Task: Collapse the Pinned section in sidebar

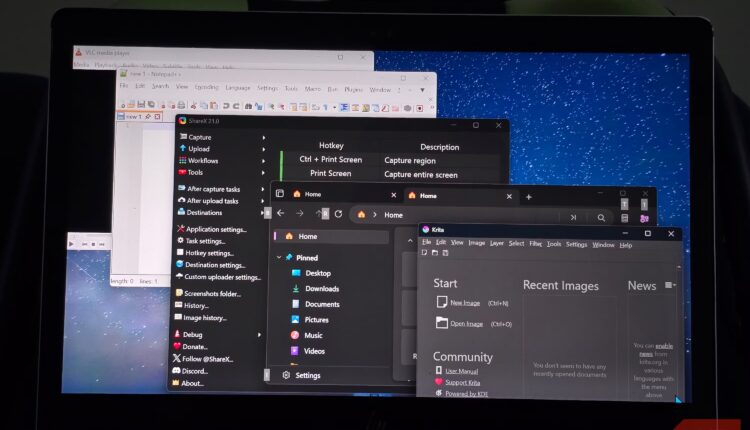Action: point(279,257)
